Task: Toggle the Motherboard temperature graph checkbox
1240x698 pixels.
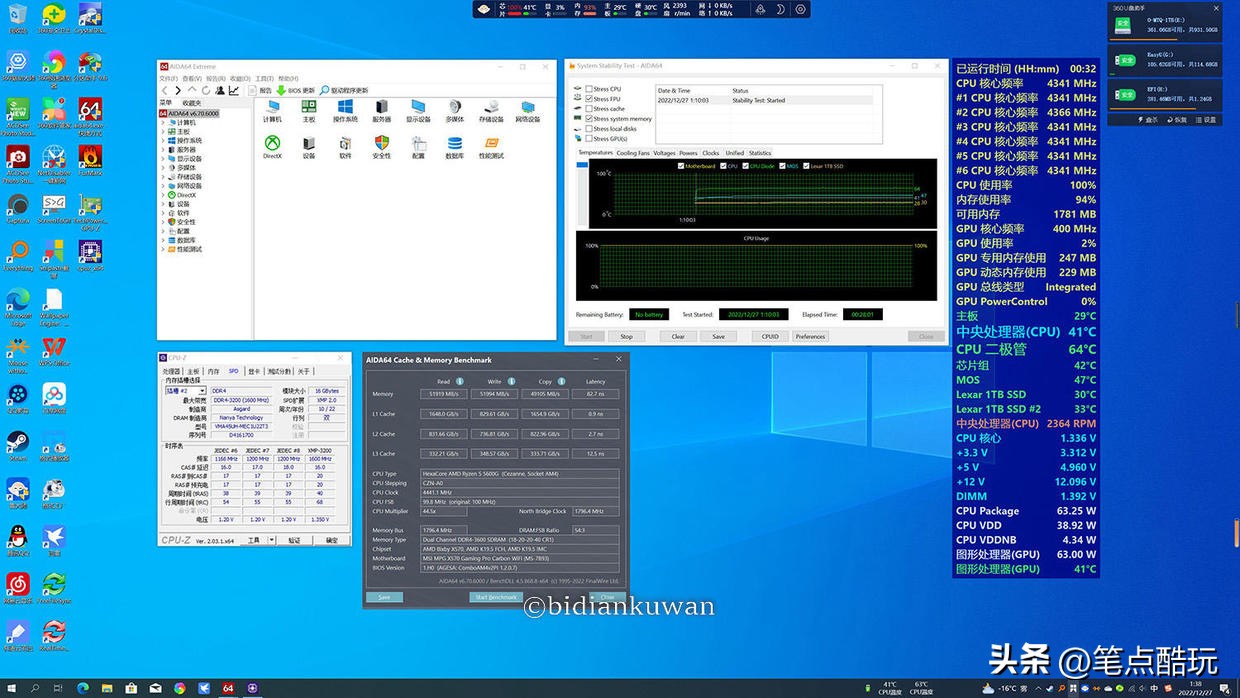Action: (x=681, y=166)
